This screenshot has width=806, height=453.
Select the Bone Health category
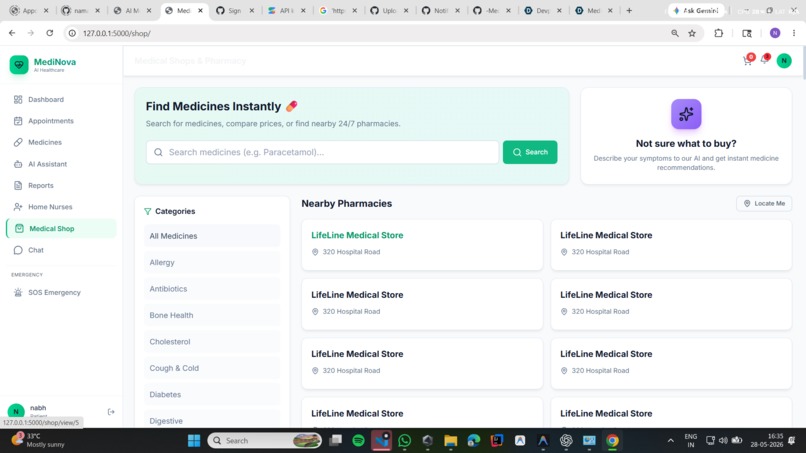click(x=212, y=315)
